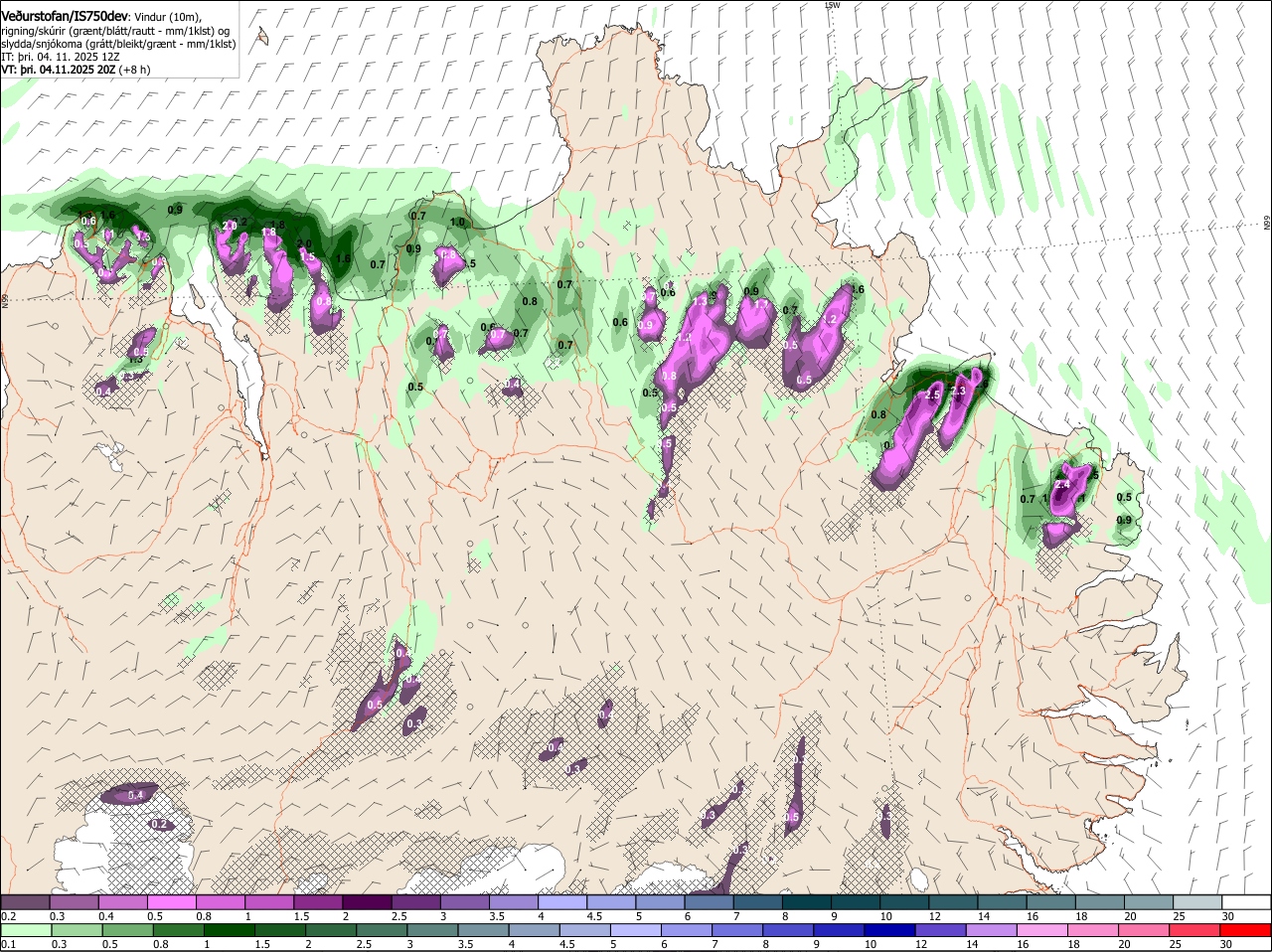Click lower scale swatch between 0.1 and 0.3
The image size is (1272, 952).
click(x=25, y=930)
